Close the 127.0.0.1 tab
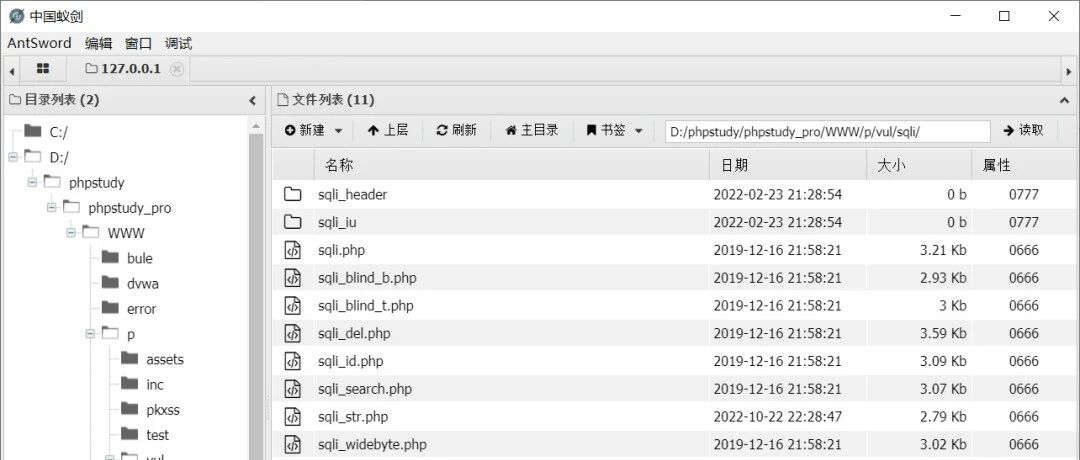The height and width of the screenshot is (460, 1080). tap(177, 69)
